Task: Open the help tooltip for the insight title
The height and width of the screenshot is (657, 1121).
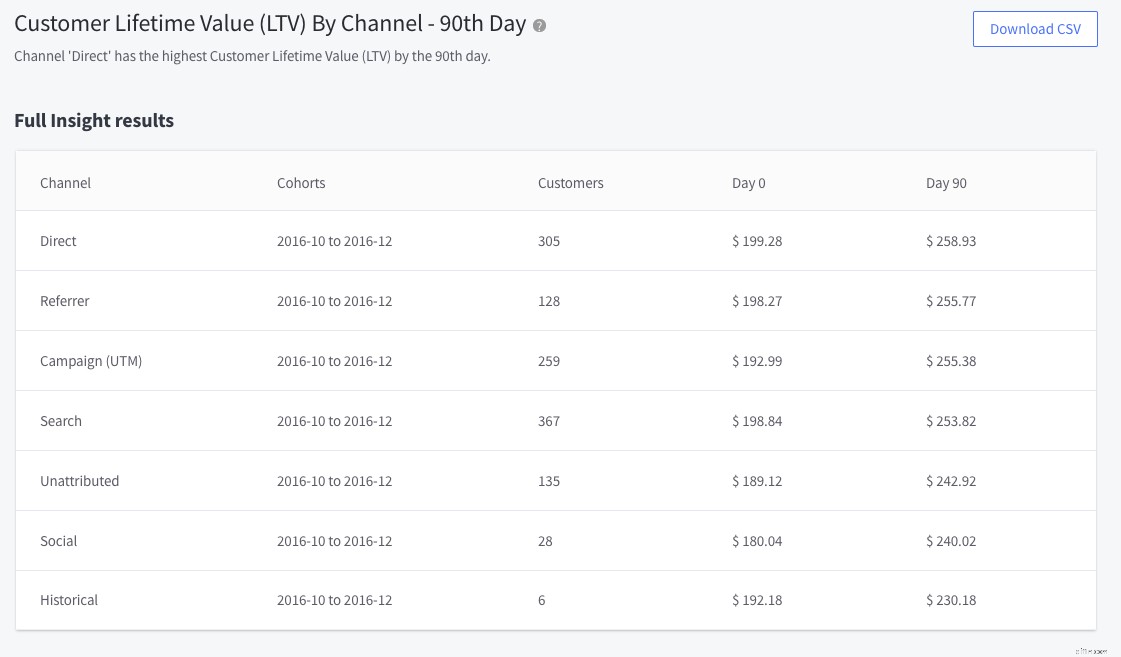Action: (x=539, y=25)
